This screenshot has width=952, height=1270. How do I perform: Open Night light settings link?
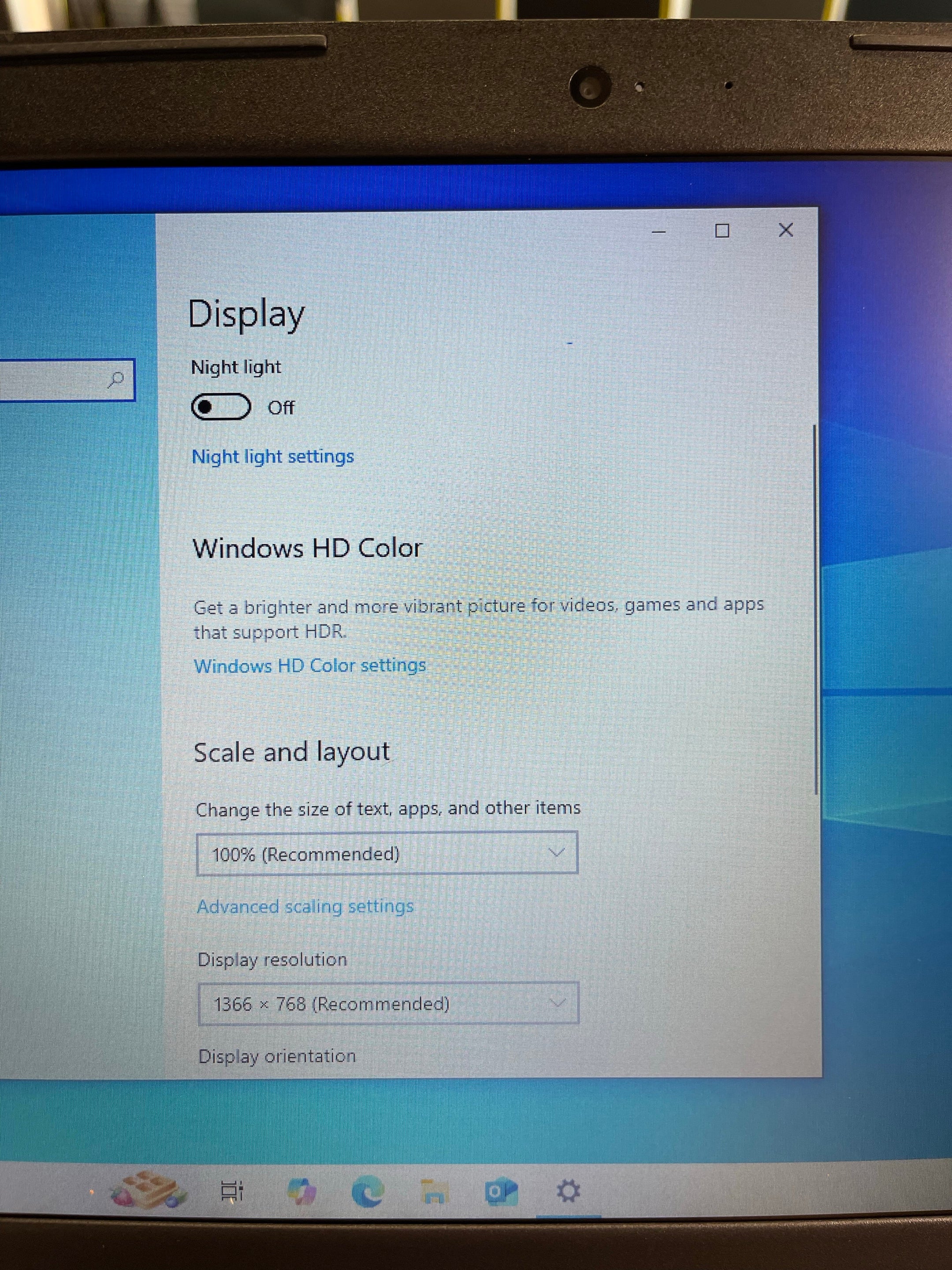coord(273,457)
